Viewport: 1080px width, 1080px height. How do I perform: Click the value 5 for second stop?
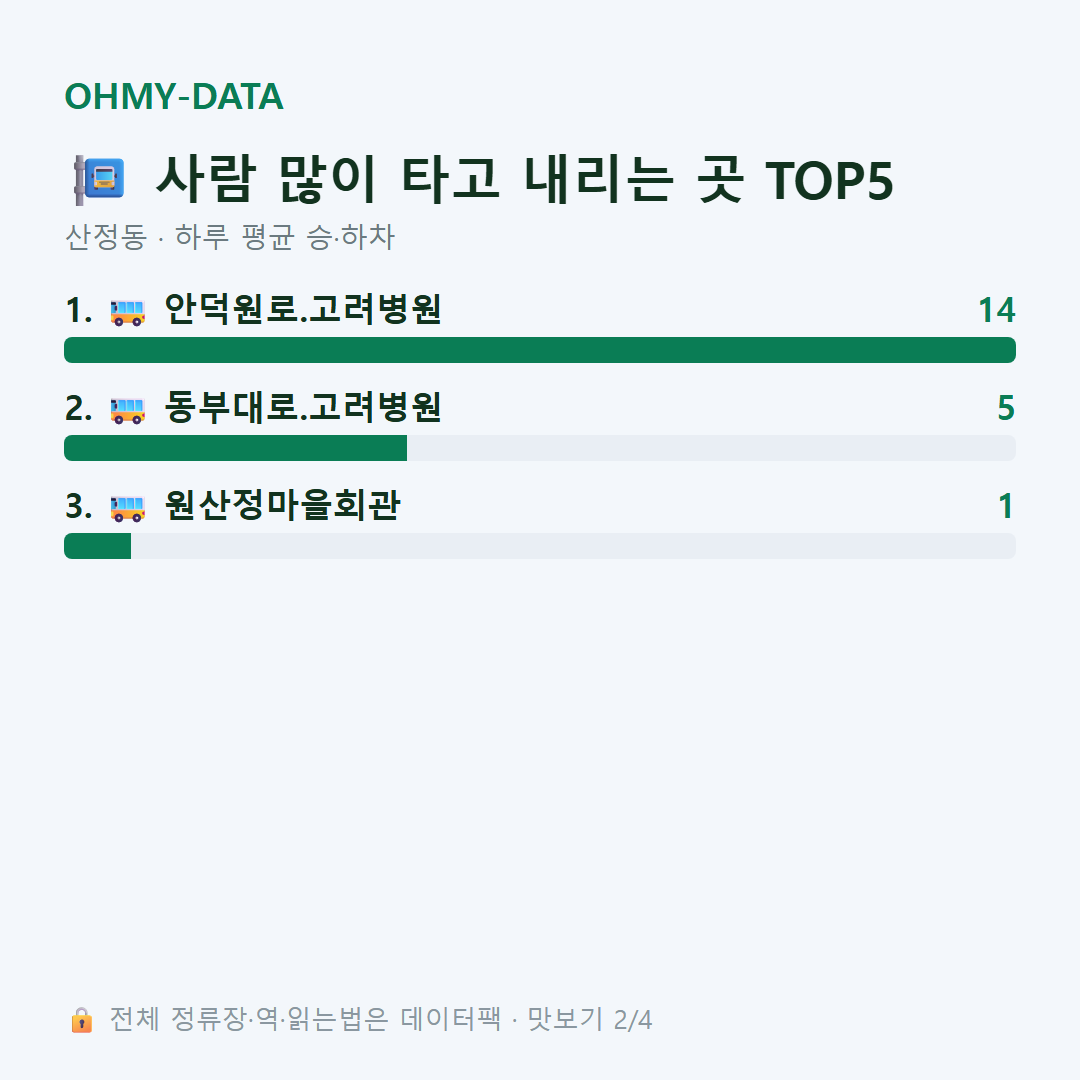pyautogui.click(x=1006, y=408)
